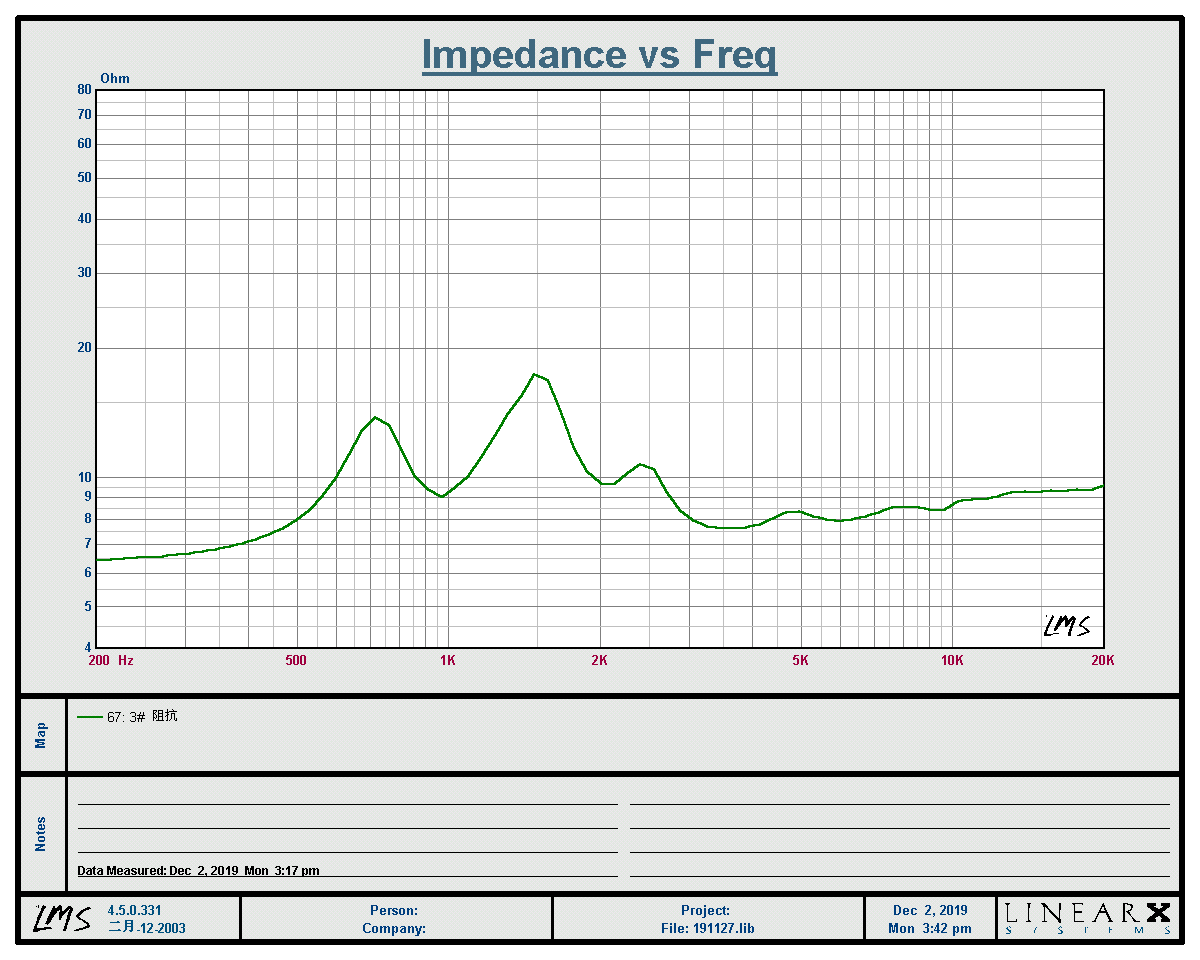
Task: Click the LMS watermark inside the graph
Action: tap(1067, 626)
